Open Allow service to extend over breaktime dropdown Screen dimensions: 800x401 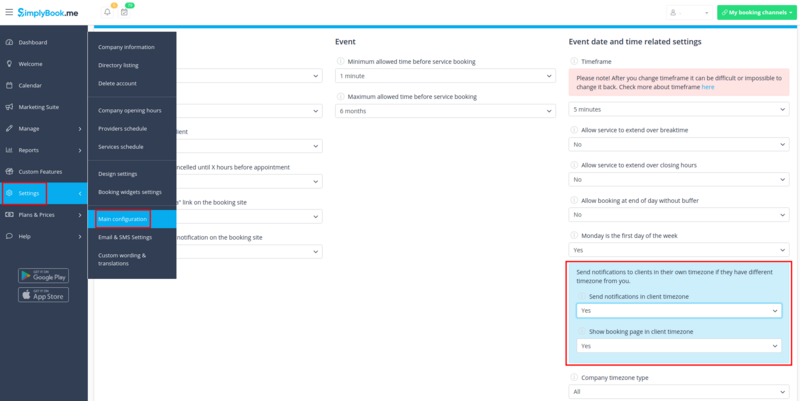point(679,144)
